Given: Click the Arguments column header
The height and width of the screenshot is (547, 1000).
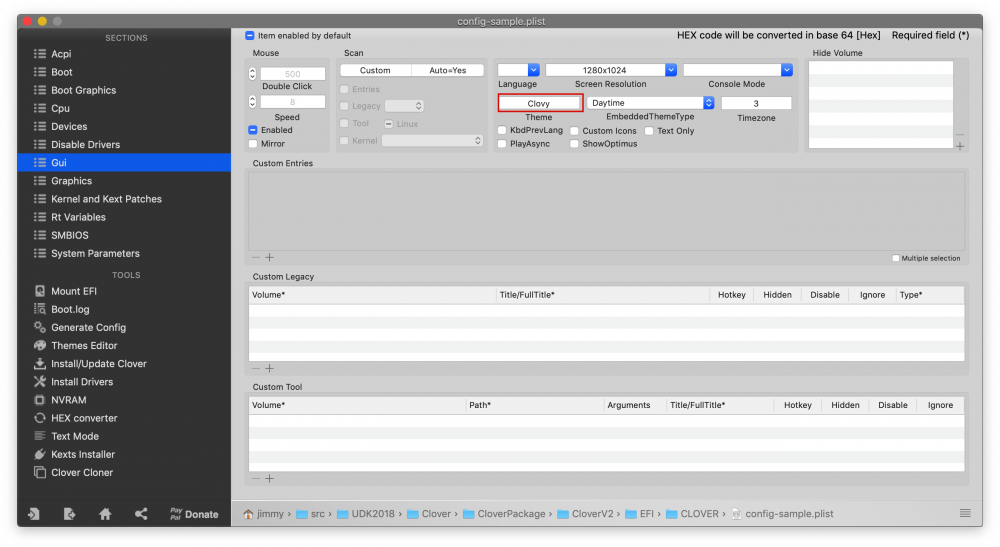Looking at the screenshot, I should [x=634, y=405].
